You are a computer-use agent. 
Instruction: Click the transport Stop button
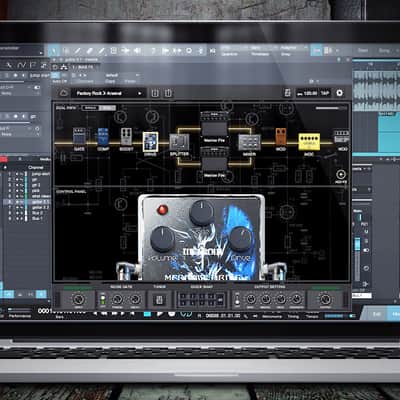147,314
